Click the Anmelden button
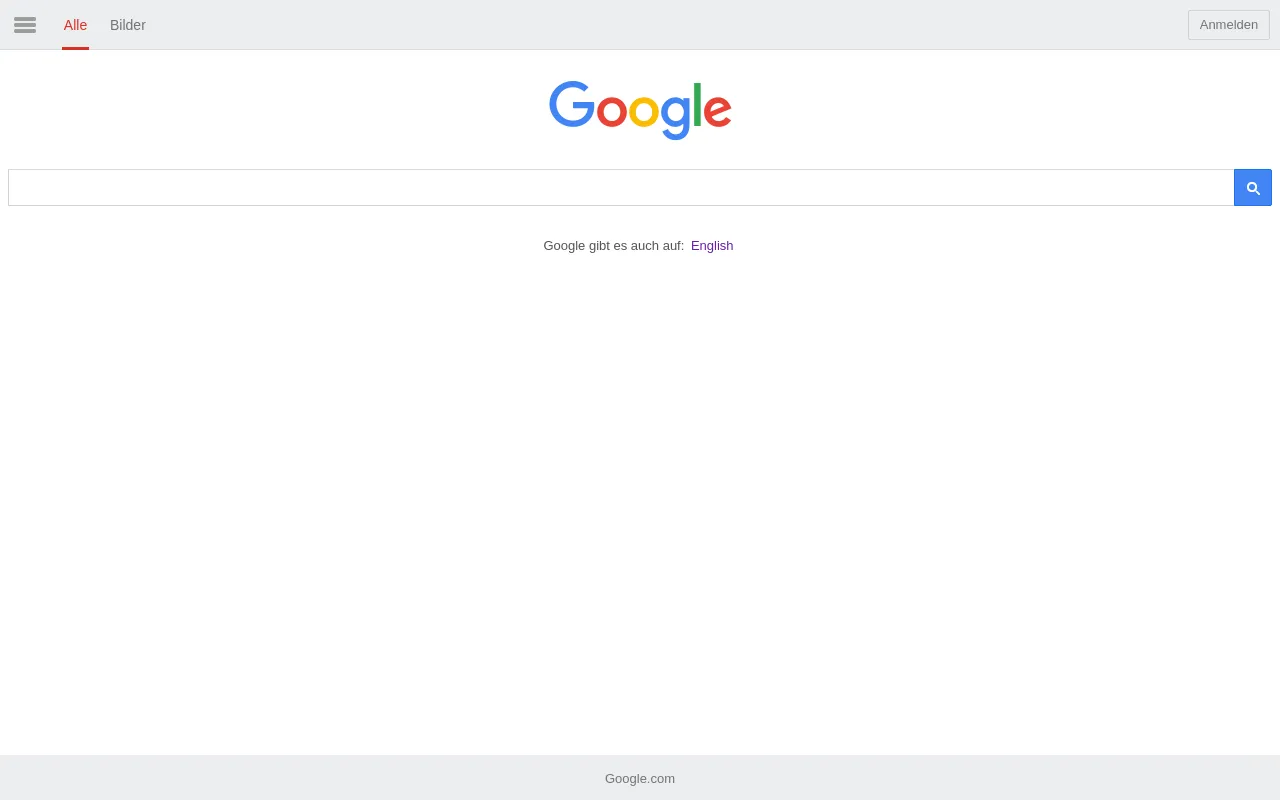The height and width of the screenshot is (800, 1280). 1228,24
